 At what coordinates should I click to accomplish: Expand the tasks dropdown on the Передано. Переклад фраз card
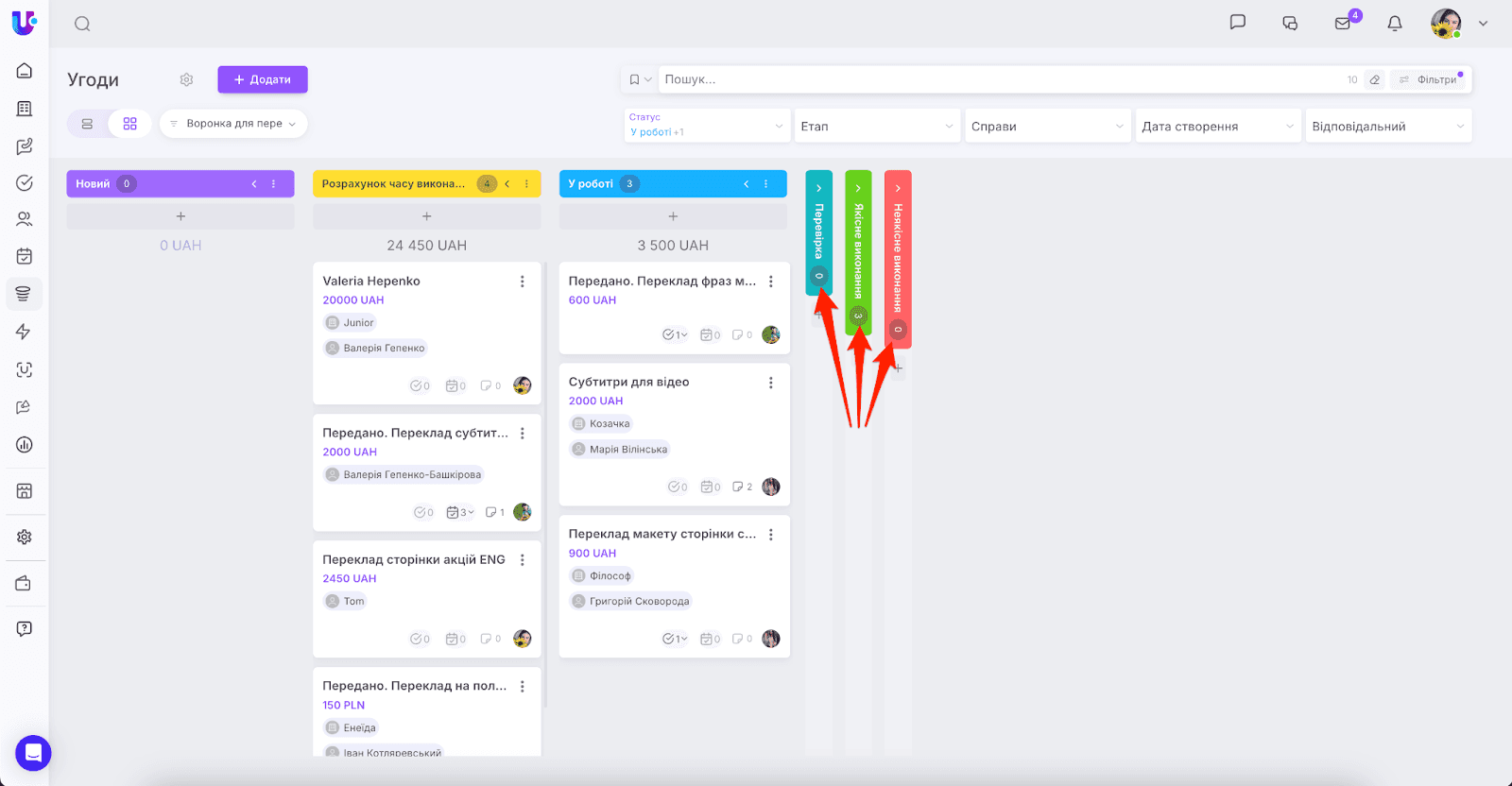(x=675, y=335)
